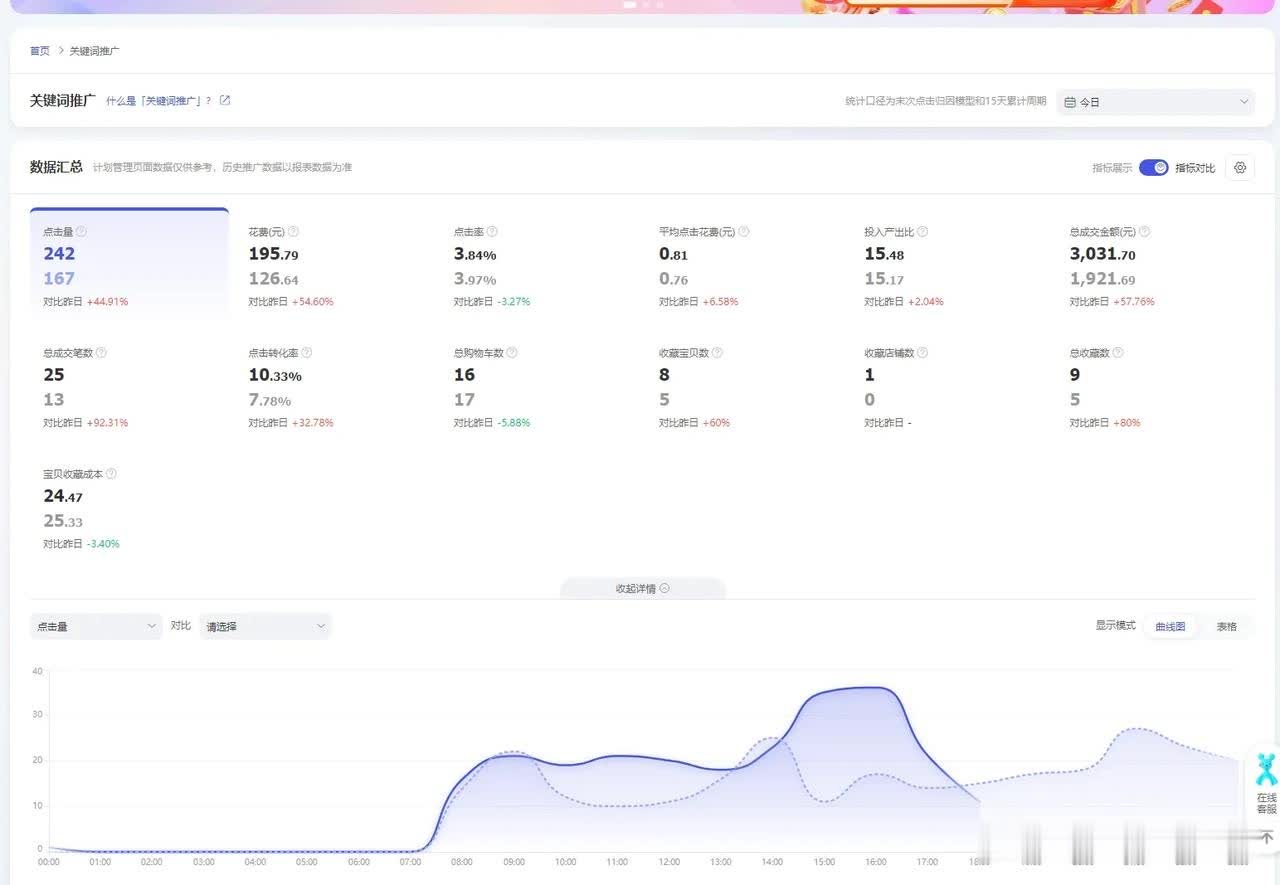The height and width of the screenshot is (885, 1280).
Task: Click the calendar icon in the 今日 selector
Action: pyautogui.click(x=1070, y=102)
